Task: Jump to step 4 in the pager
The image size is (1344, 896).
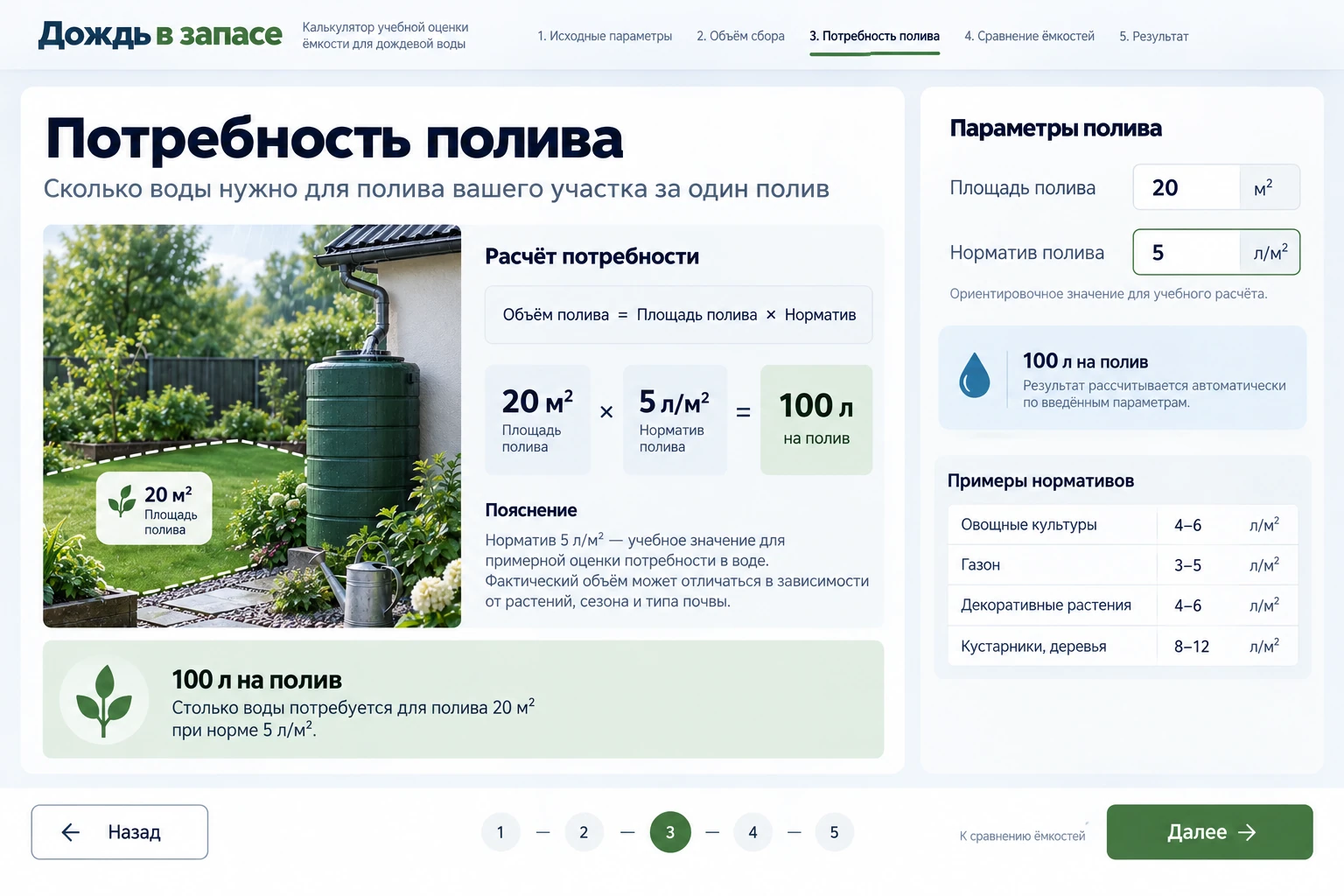Action: coord(752,832)
